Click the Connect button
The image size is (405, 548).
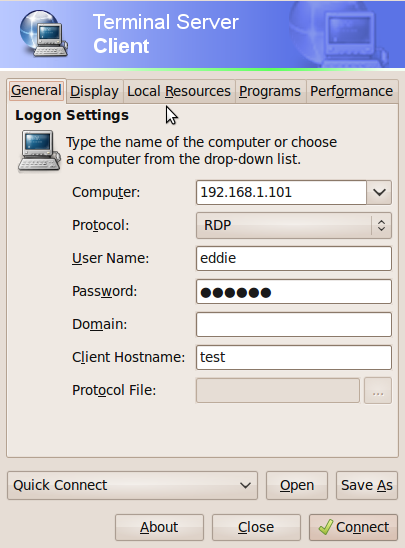(353, 527)
